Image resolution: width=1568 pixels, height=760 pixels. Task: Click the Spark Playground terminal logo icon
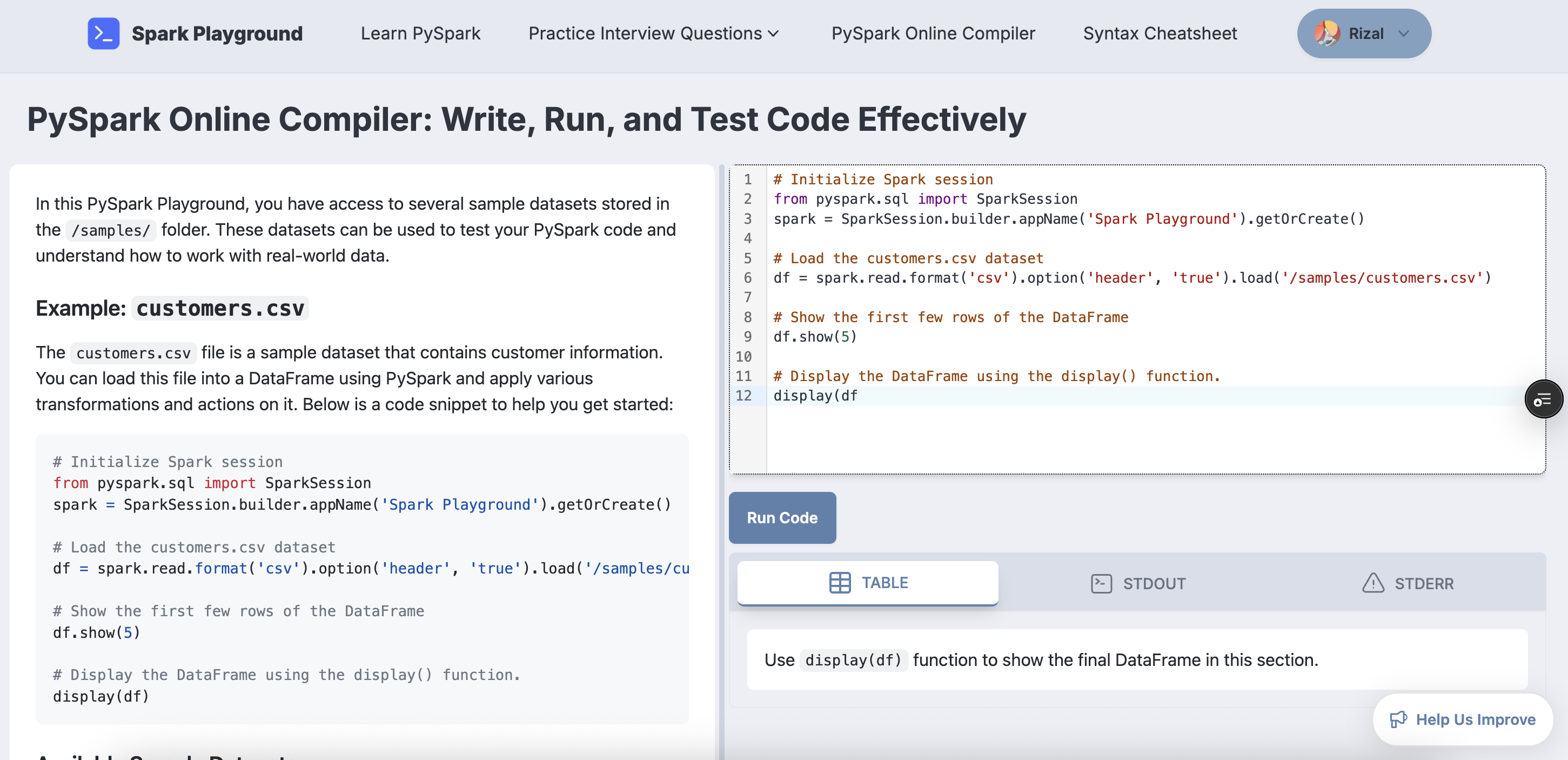click(104, 34)
